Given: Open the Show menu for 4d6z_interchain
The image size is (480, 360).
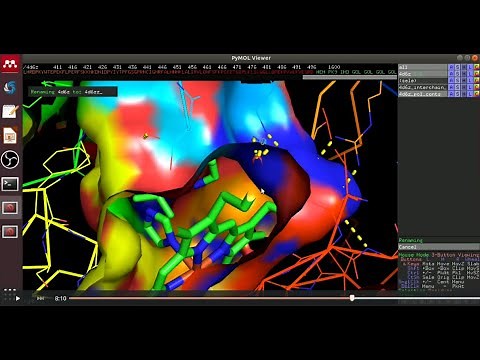Looking at the screenshot, I should point(457,87).
